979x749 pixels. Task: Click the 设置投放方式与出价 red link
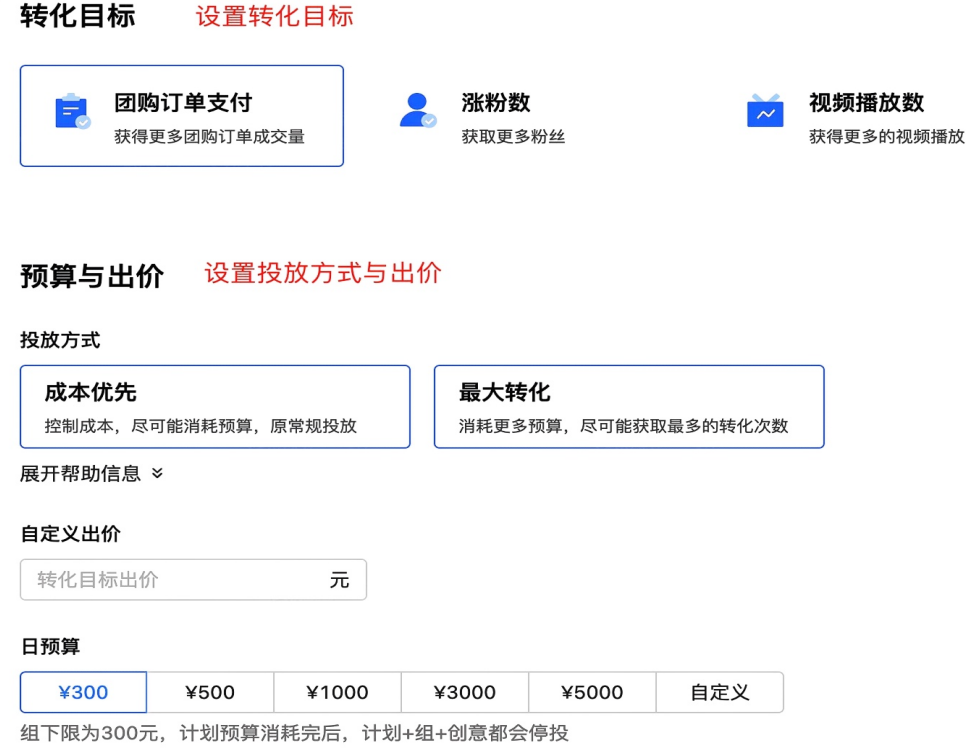(322, 273)
